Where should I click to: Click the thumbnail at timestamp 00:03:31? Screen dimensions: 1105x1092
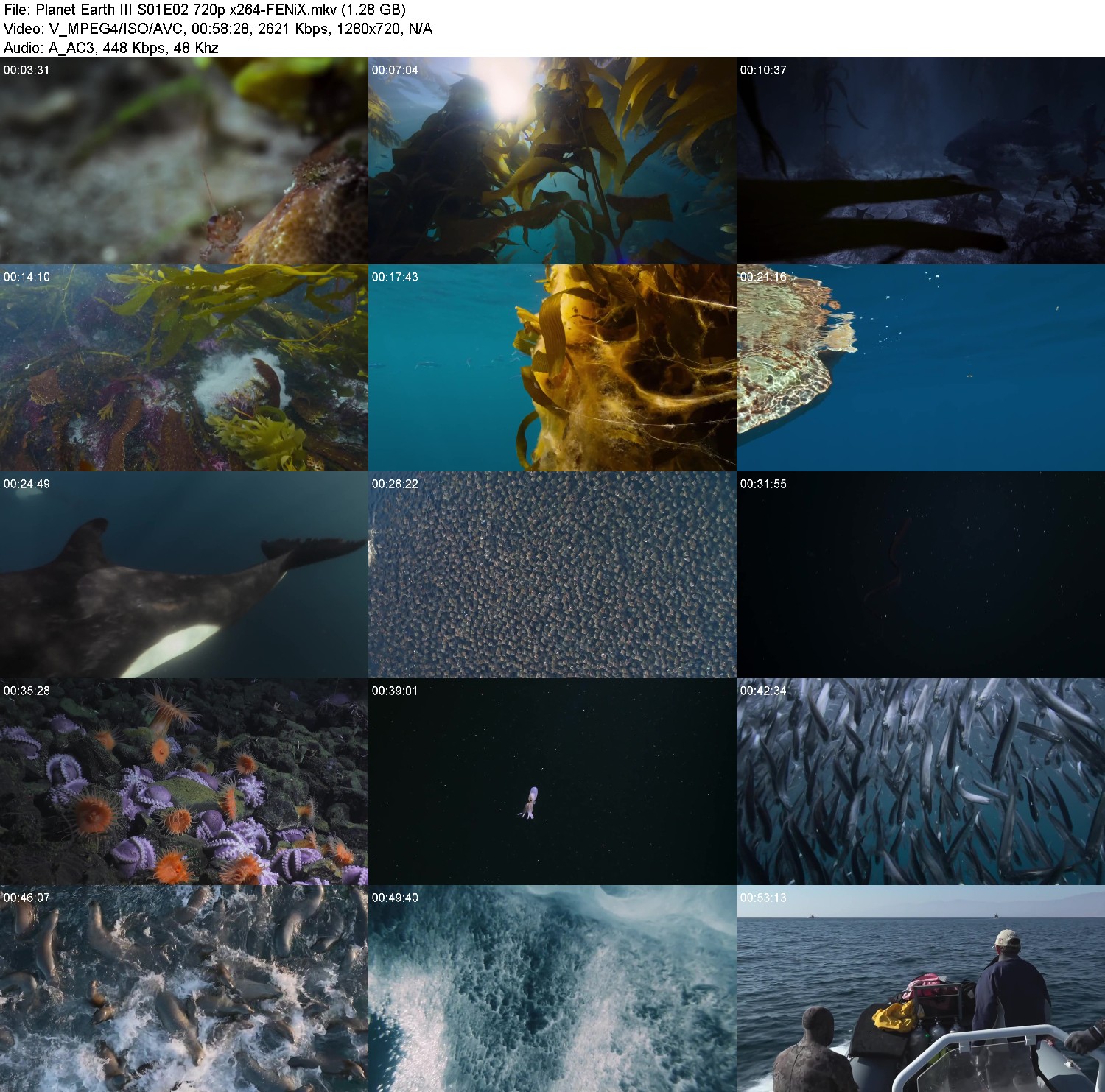tap(184, 161)
